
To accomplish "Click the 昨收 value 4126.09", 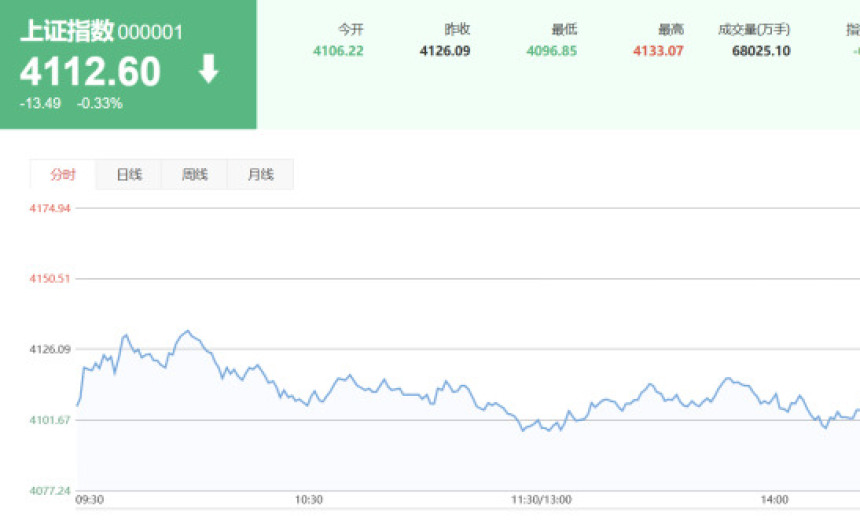I will [x=445, y=51].
